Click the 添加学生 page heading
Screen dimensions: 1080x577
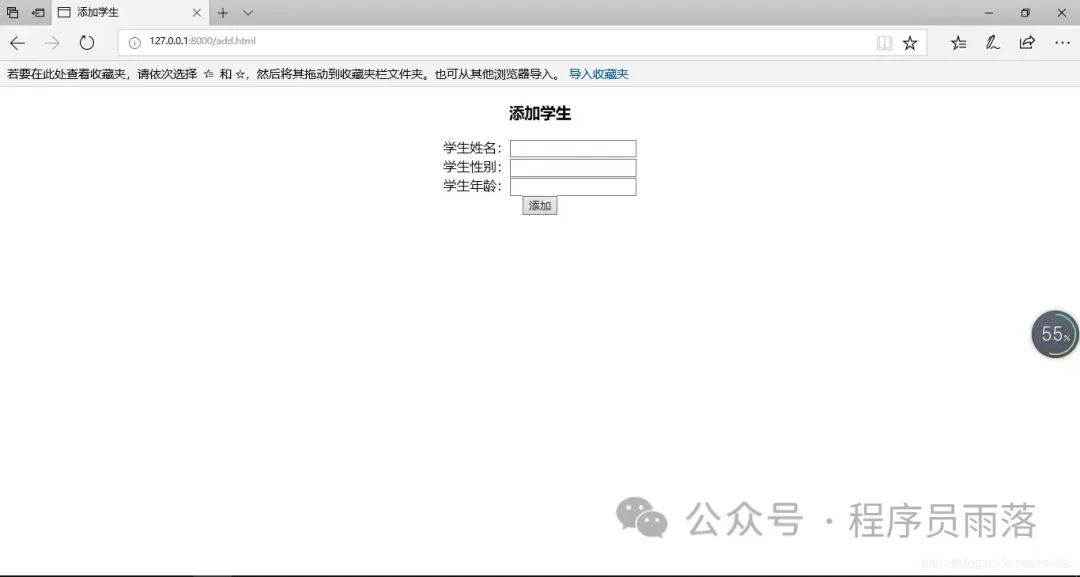pos(540,114)
